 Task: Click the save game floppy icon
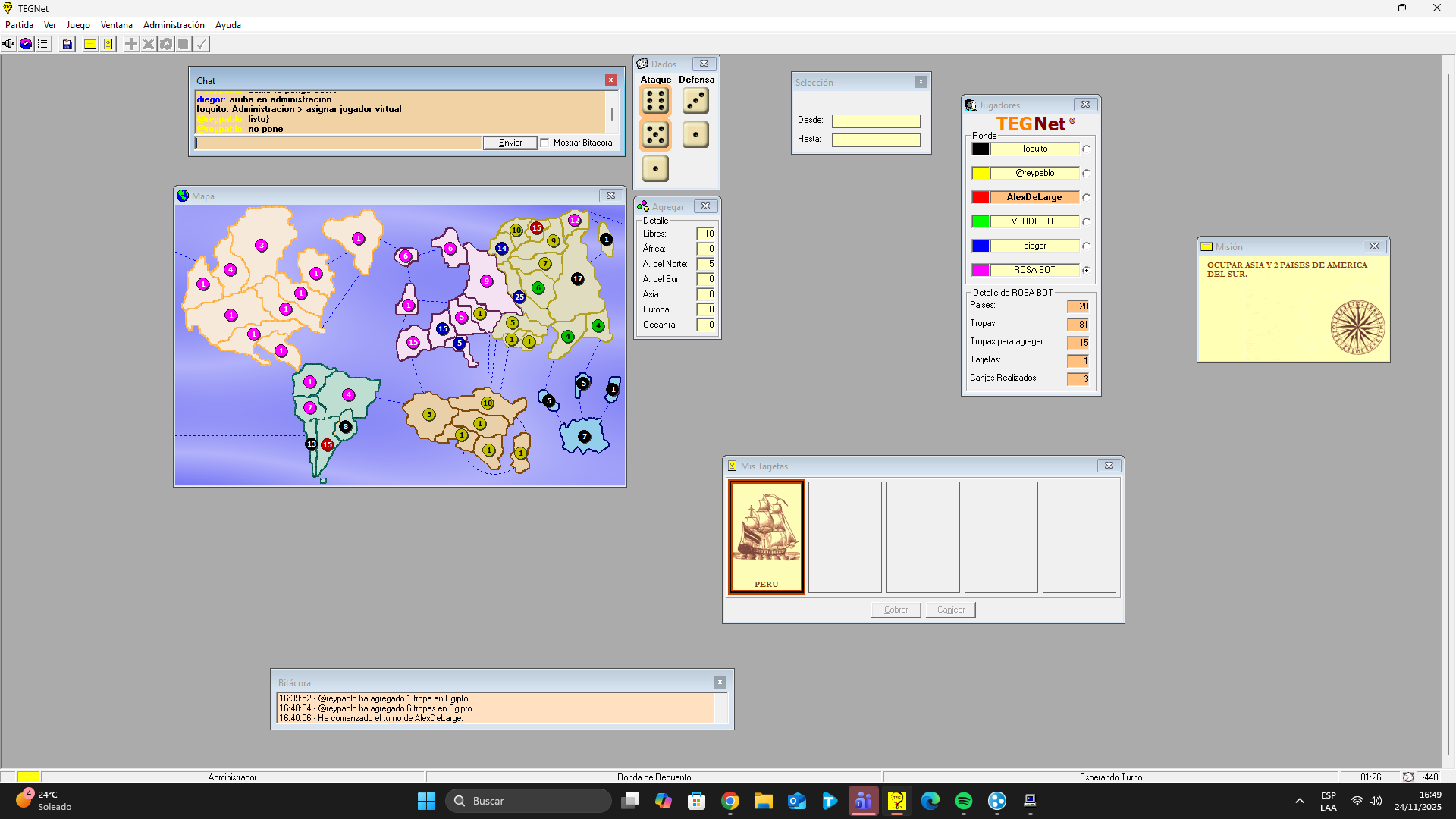tap(67, 44)
